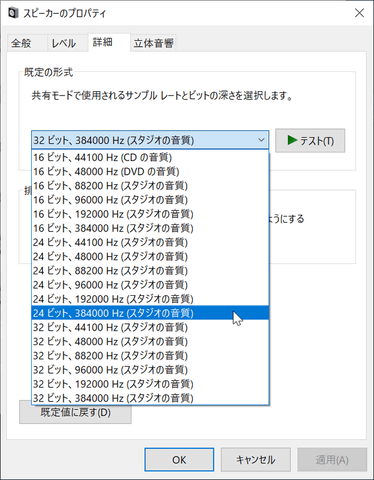This screenshot has height=480, width=374.
Task: Choose 32 ビット、96000 Hz format
Action: tap(150, 370)
